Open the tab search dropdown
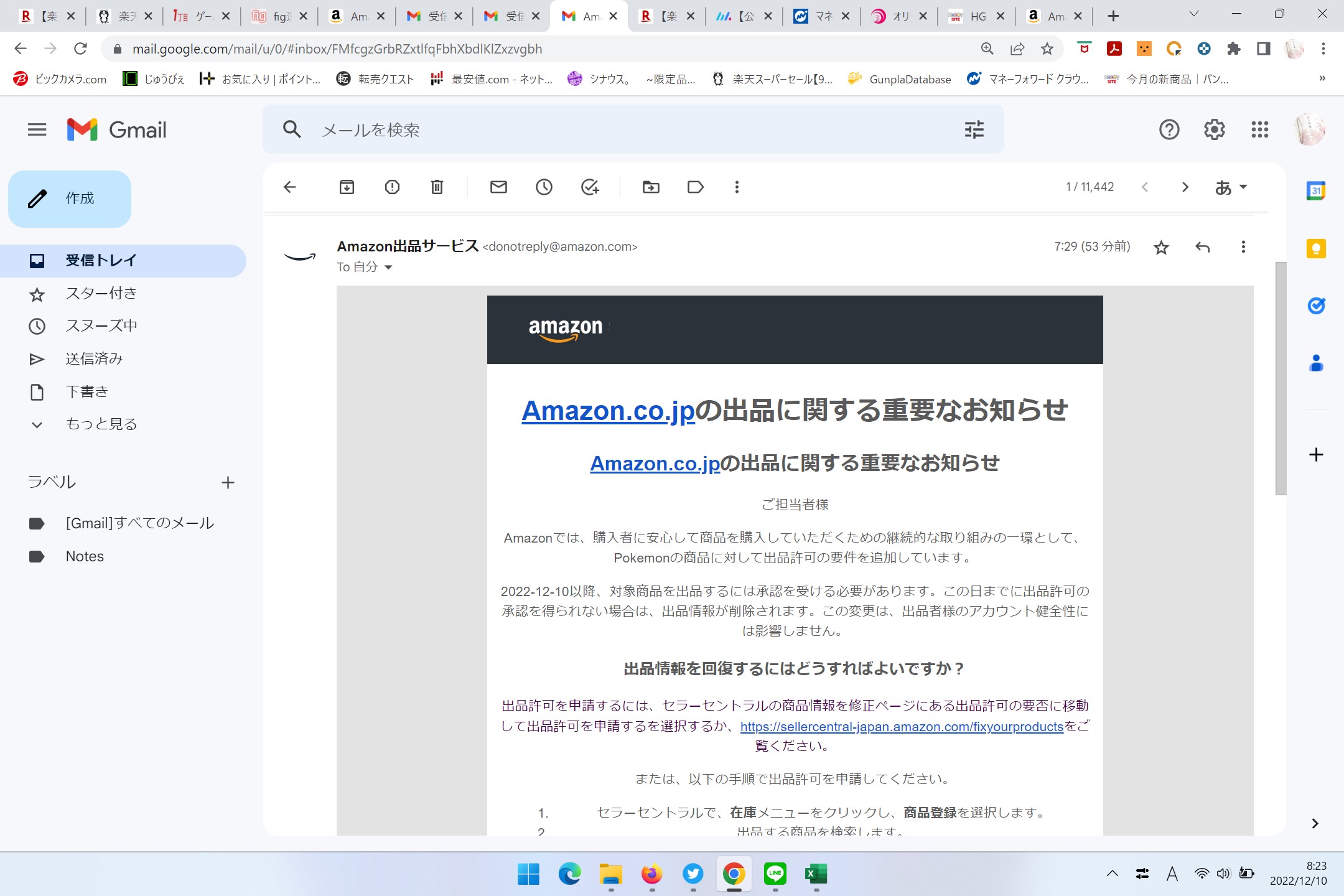Screen dimensions: 1344x896 [x=1193, y=14]
